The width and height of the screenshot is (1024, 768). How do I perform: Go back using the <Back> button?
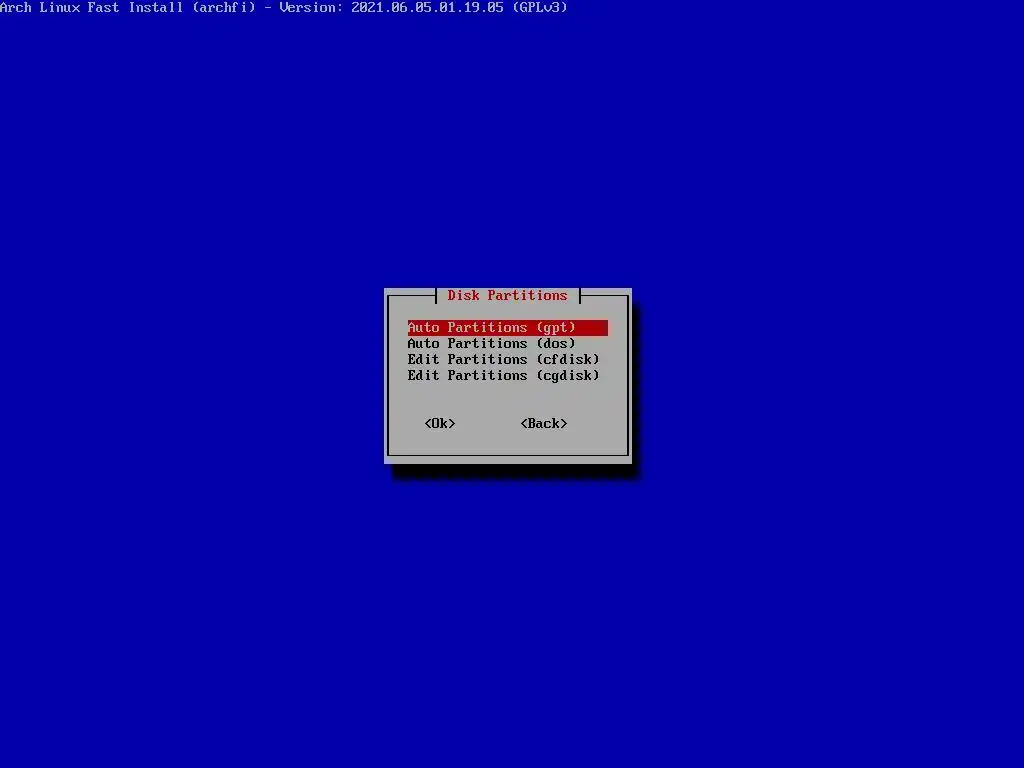point(544,423)
